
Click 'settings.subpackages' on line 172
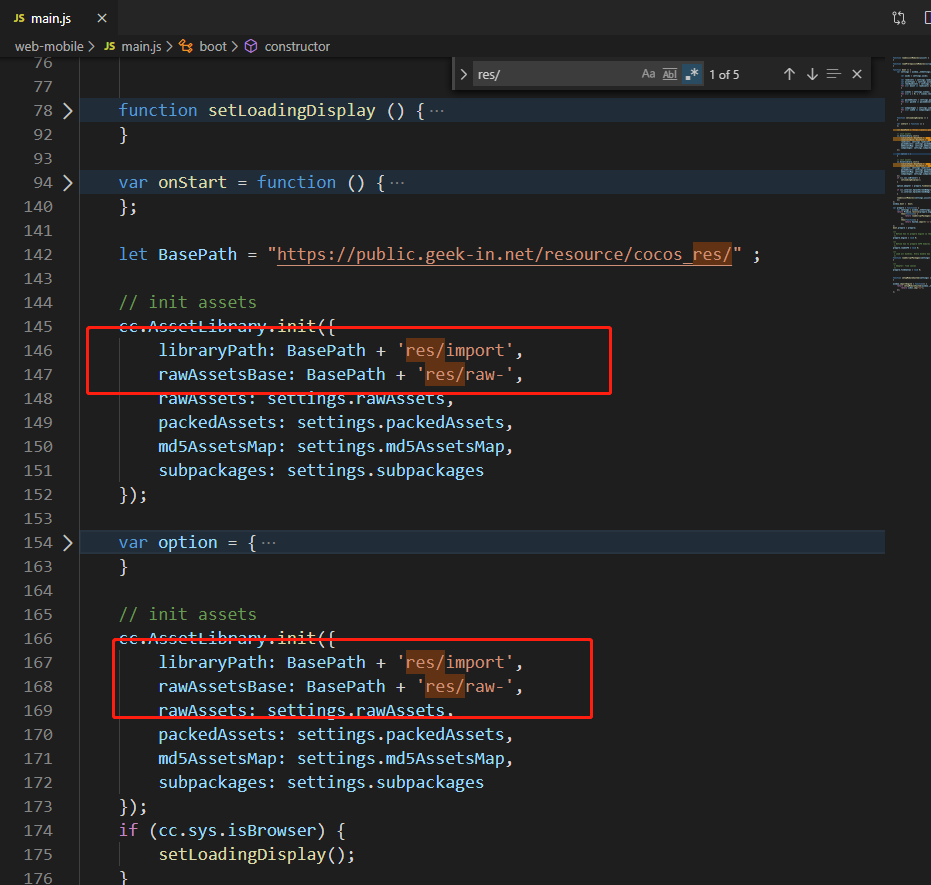(385, 783)
